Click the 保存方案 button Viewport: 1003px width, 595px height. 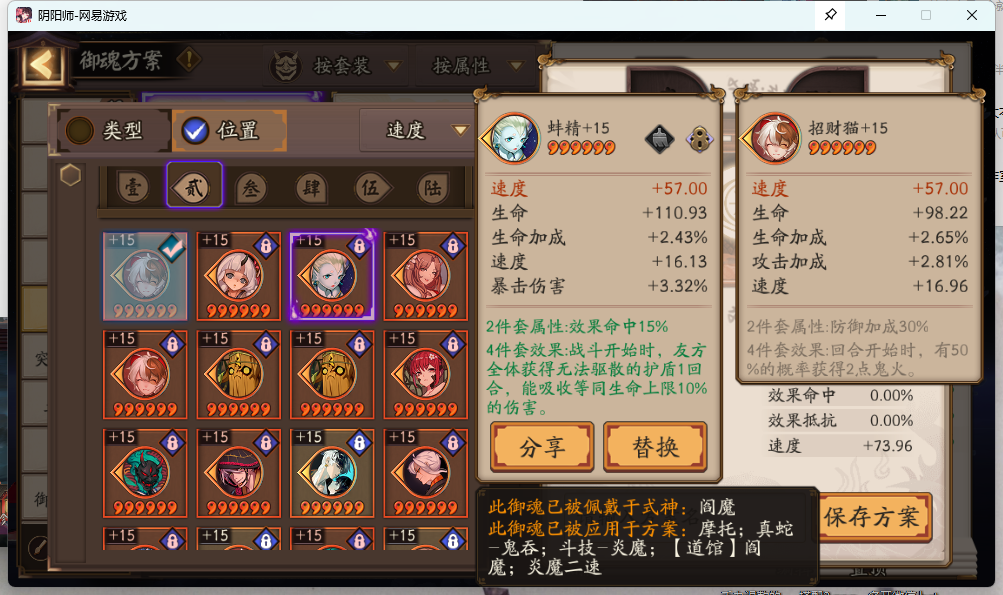point(872,517)
